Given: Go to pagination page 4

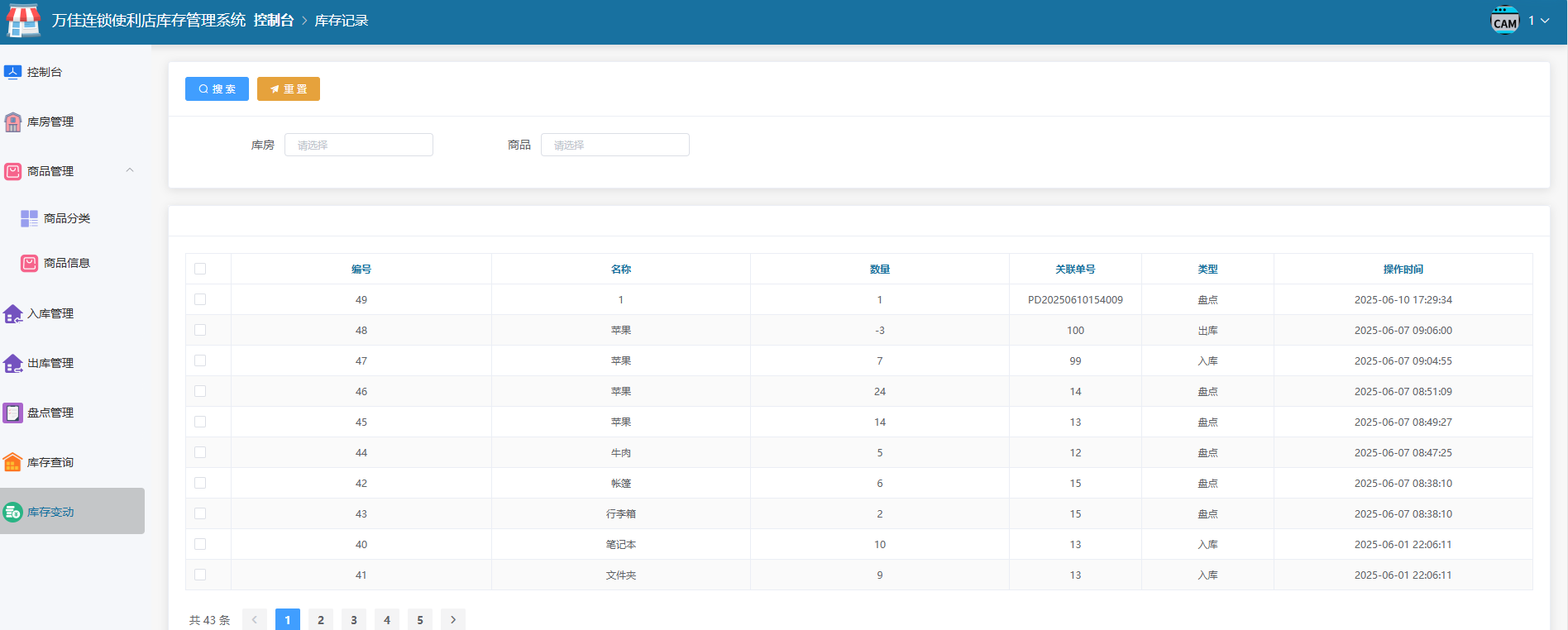Looking at the screenshot, I should pos(387,620).
